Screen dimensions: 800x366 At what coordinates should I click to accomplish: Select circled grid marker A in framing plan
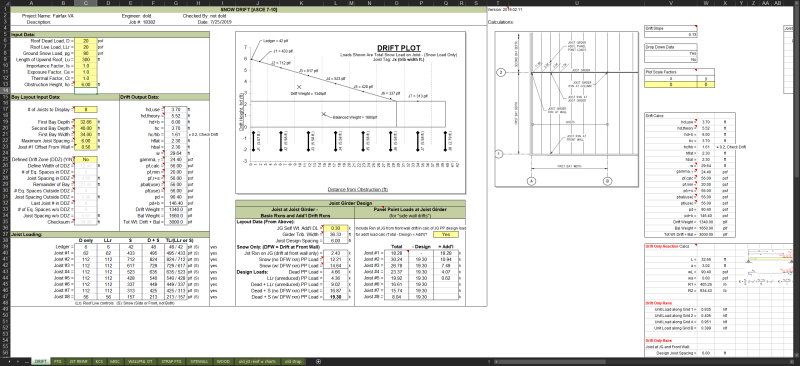(532, 181)
